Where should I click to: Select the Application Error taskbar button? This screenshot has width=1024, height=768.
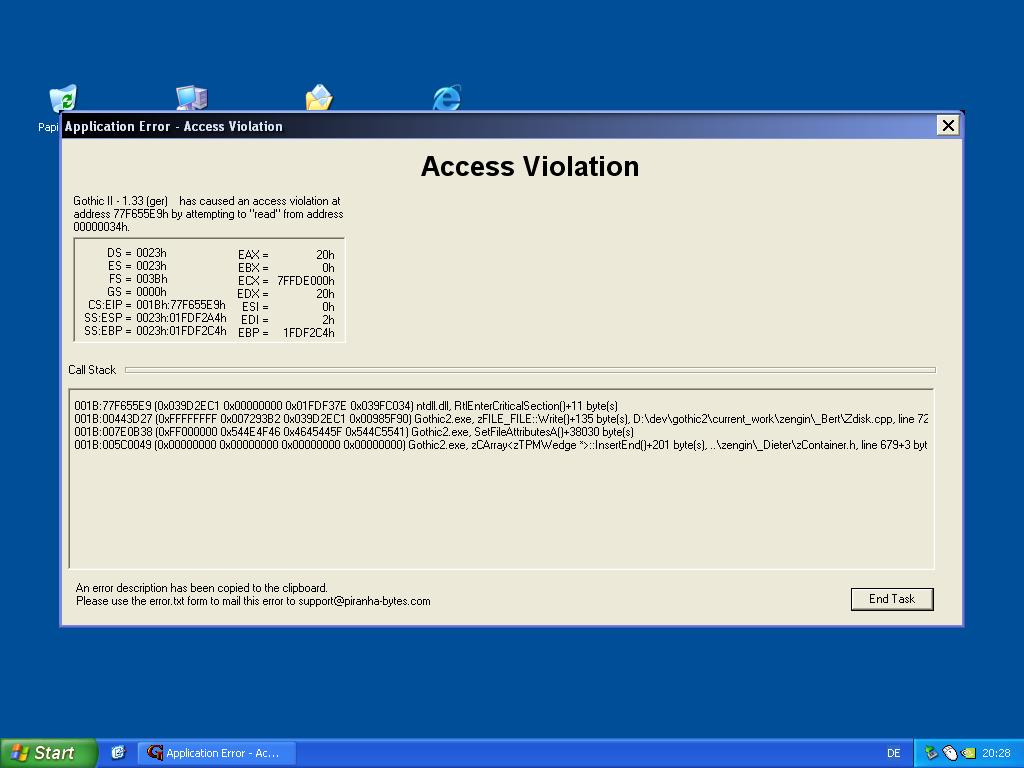[x=217, y=753]
